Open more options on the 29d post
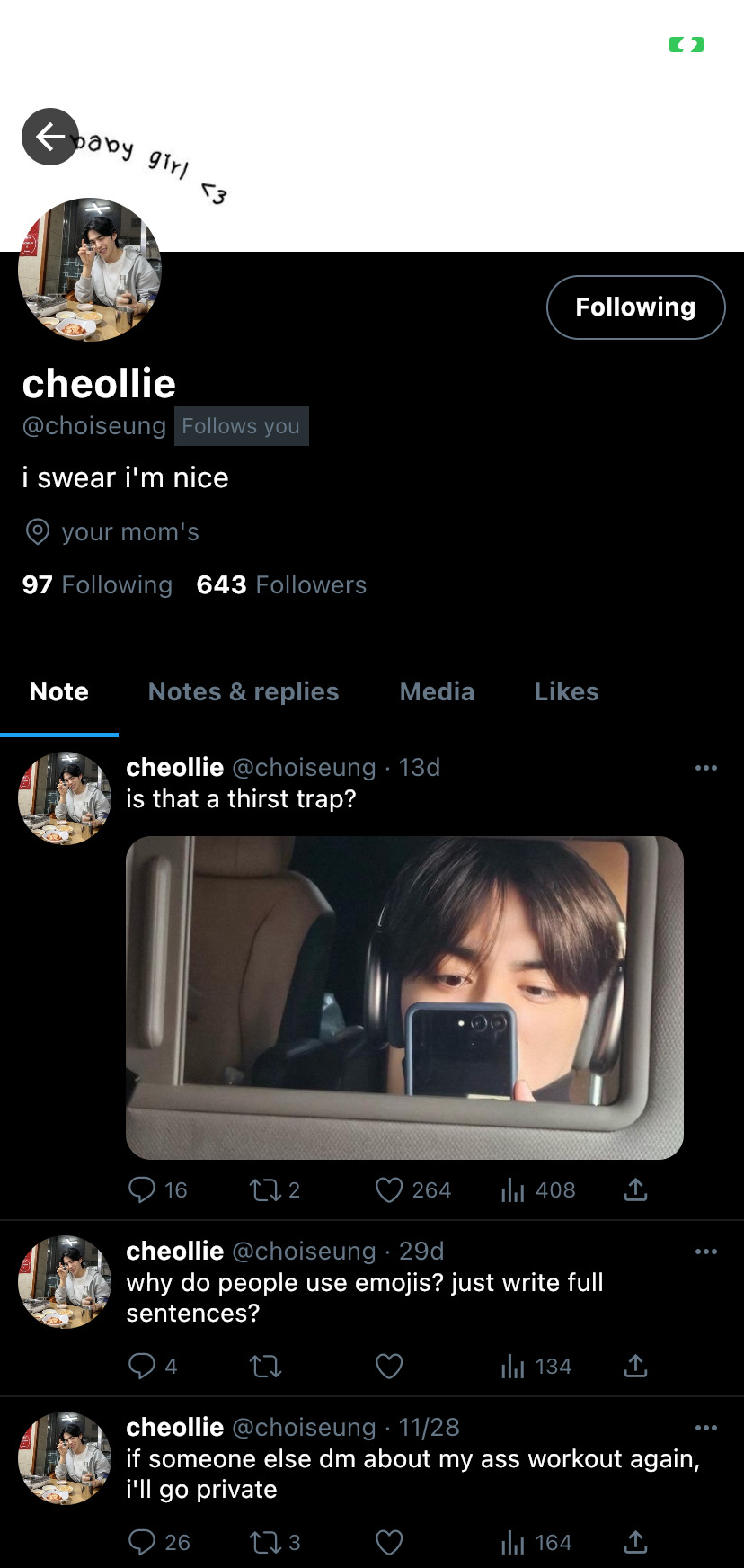The width and height of the screenshot is (744, 1568). (706, 1252)
